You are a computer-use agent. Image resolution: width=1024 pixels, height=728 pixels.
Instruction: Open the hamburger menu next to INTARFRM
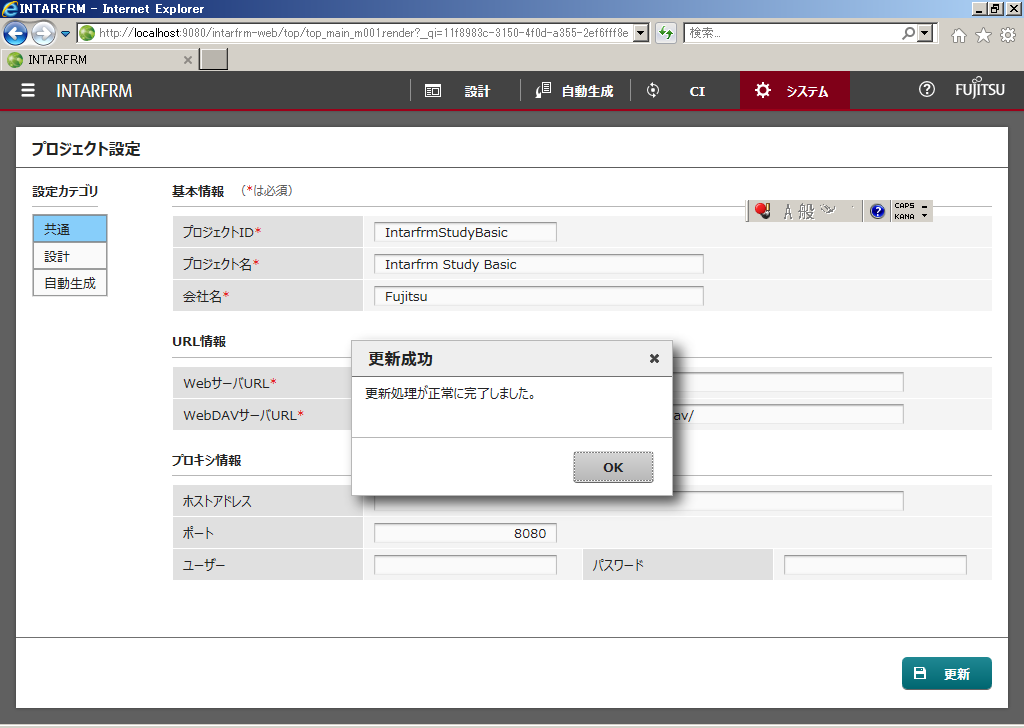(x=28, y=90)
